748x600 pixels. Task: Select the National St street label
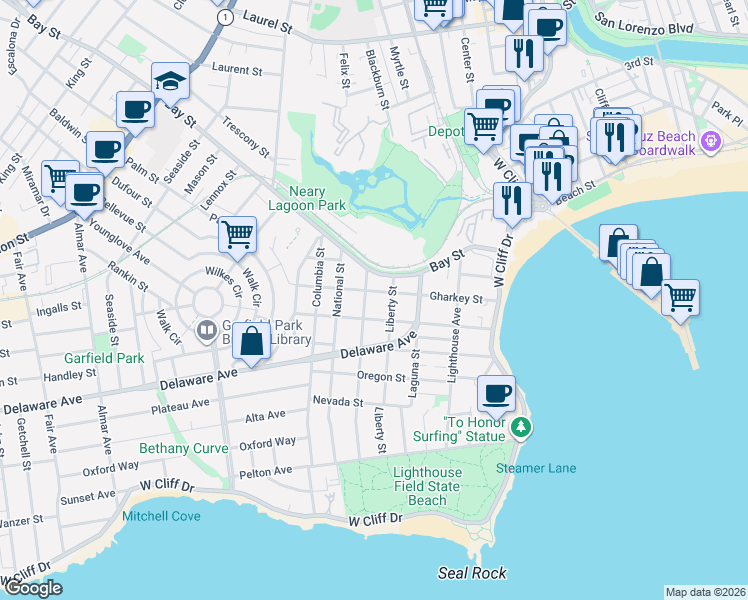pyautogui.click(x=338, y=290)
